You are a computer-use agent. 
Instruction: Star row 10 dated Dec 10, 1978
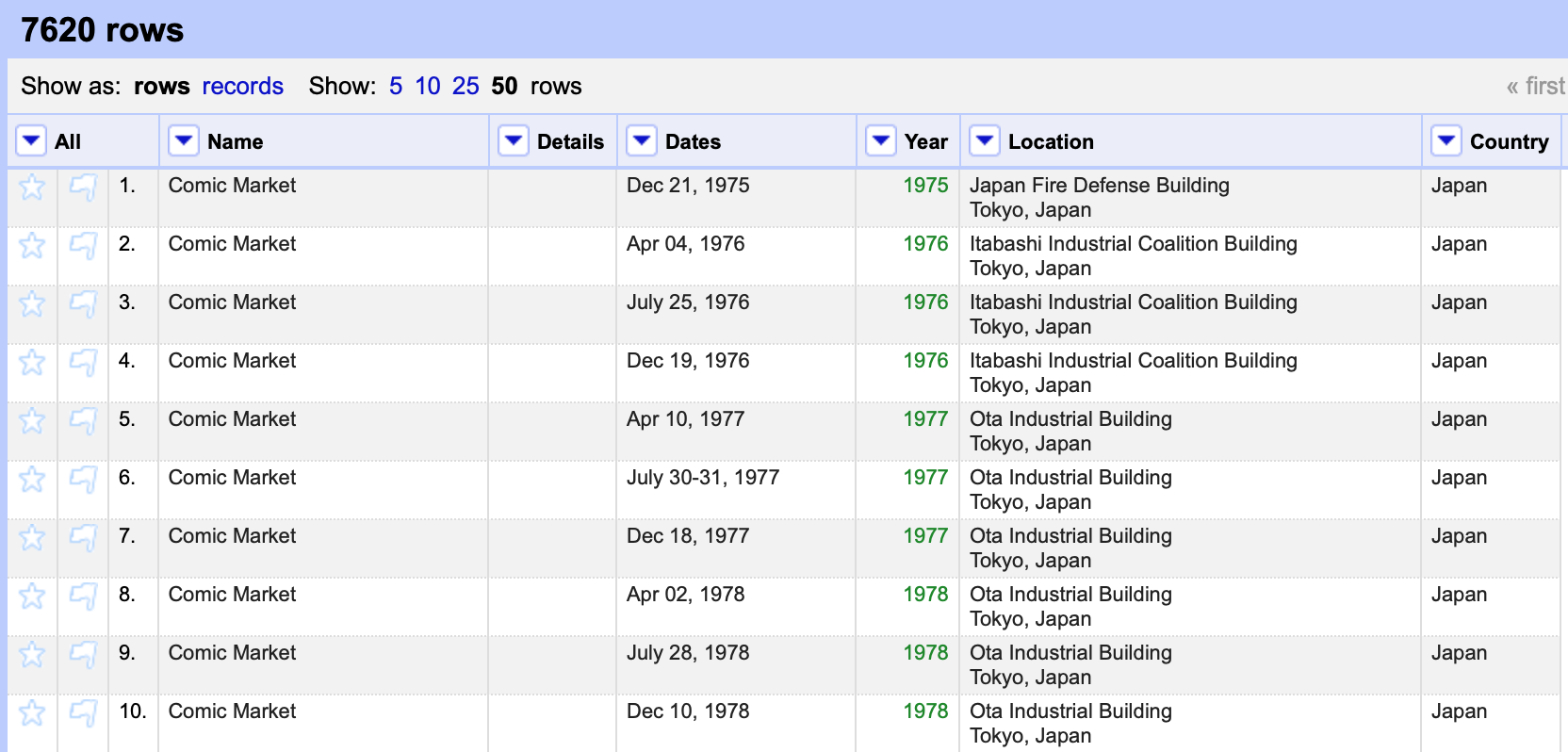(32, 713)
